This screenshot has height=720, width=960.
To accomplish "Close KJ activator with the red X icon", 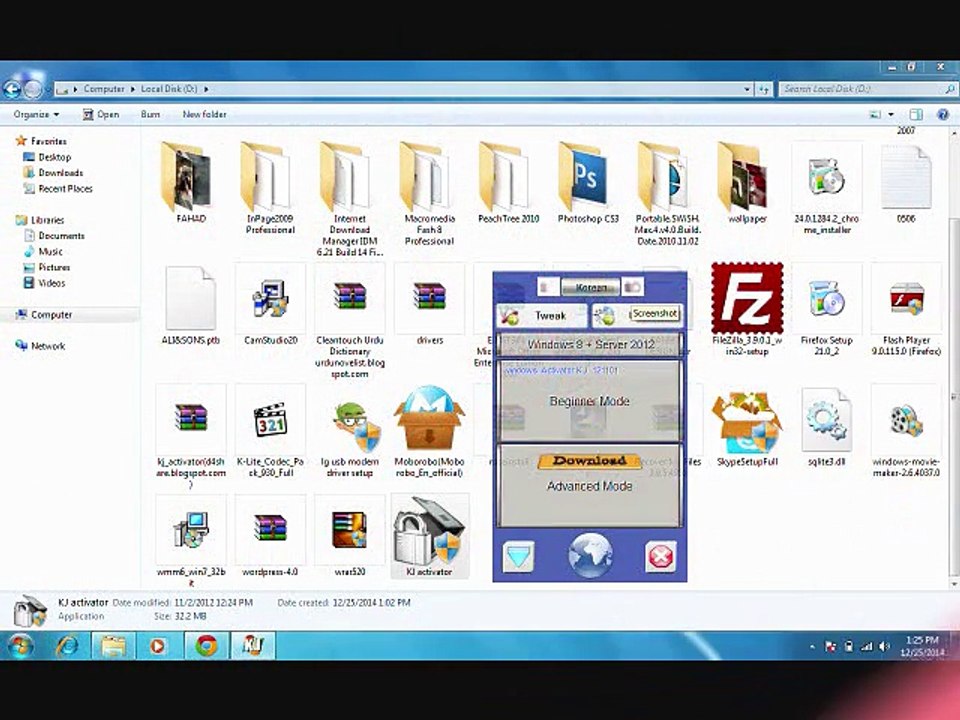I will pyautogui.click(x=661, y=557).
